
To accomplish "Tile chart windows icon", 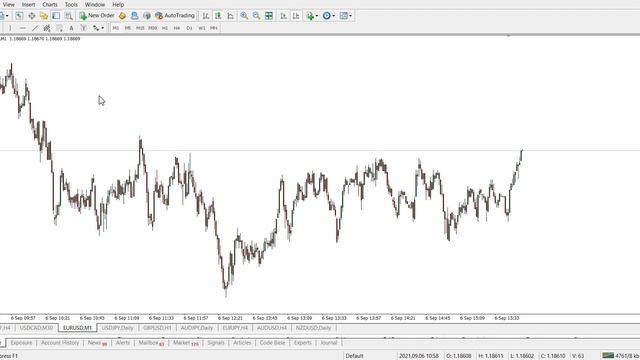I will tap(269, 16).
